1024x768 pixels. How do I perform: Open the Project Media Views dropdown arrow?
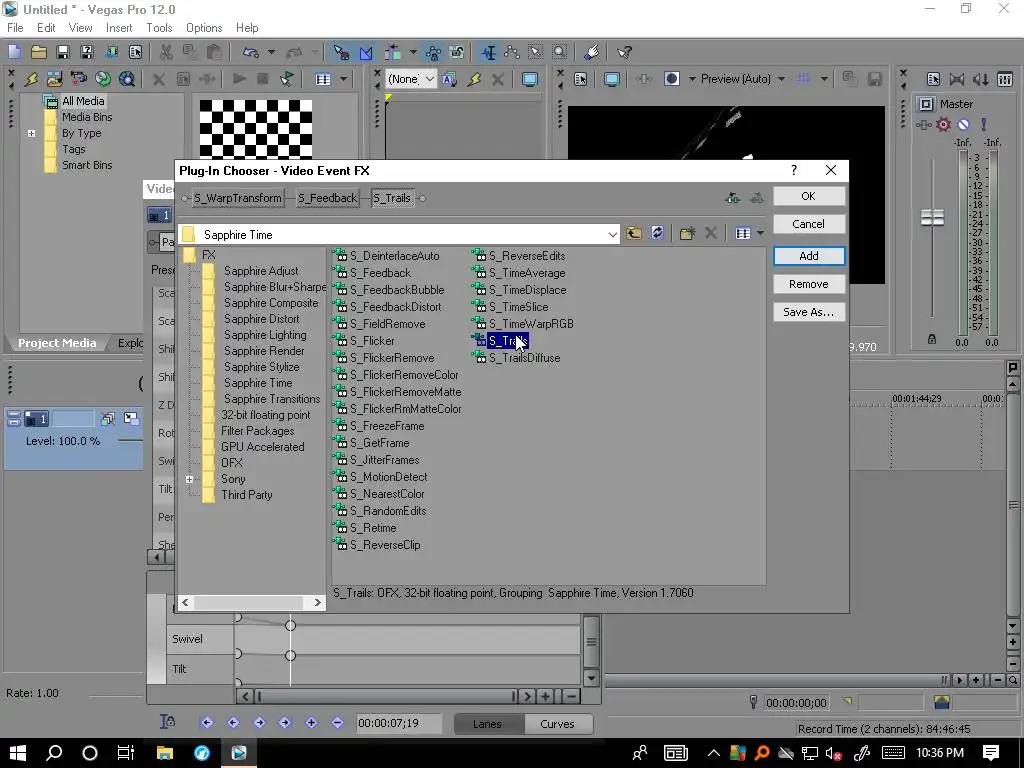click(x=343, y=79)
